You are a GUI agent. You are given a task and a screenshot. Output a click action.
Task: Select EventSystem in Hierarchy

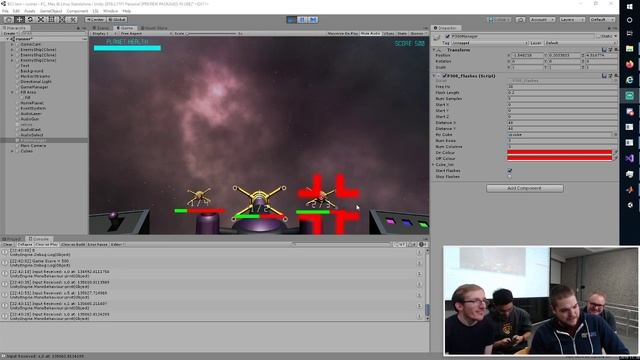pos(33,108)
